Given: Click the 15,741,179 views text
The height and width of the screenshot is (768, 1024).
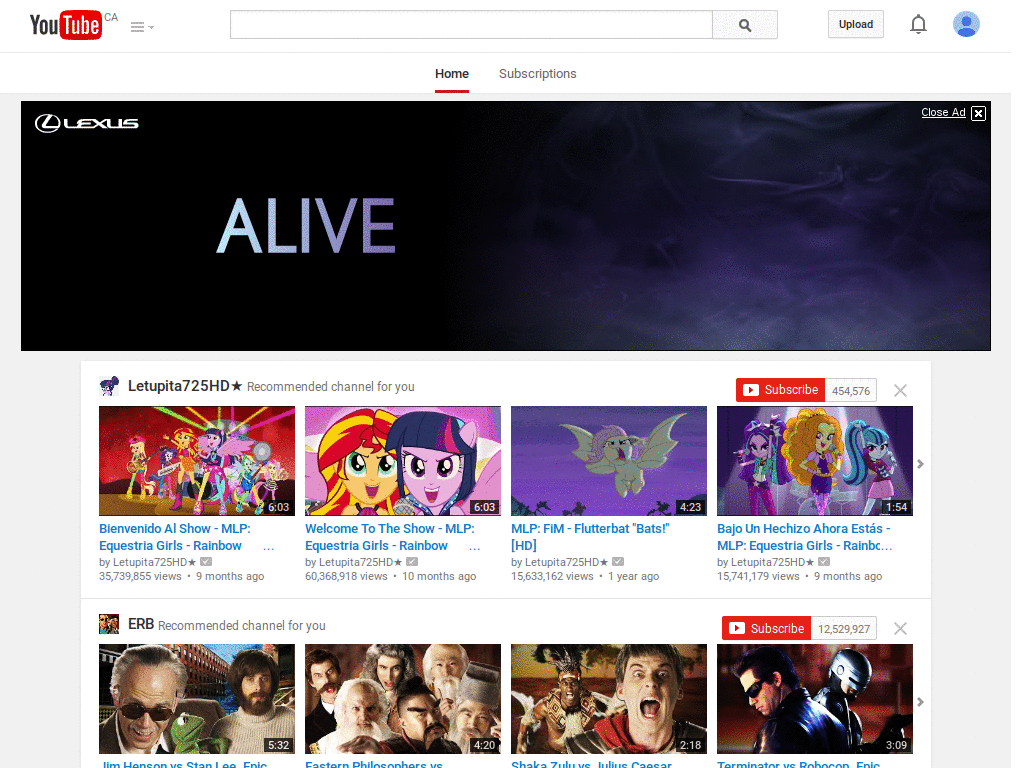Looking at the screenshot, I should point(758,576).
